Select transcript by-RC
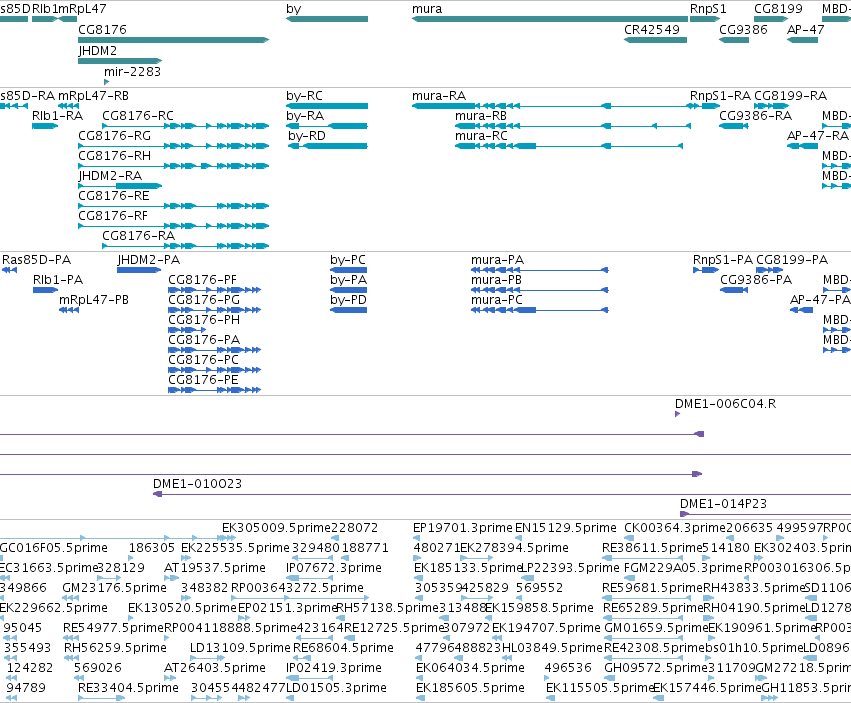851x703 pixels. (x=327, y=106)
